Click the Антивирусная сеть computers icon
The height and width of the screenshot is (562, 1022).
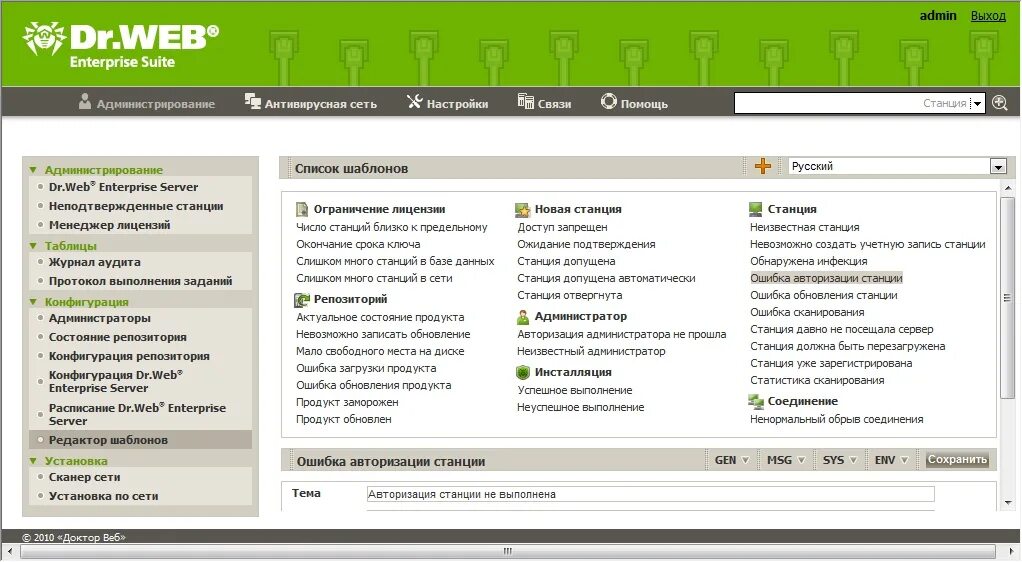point(252,101)
